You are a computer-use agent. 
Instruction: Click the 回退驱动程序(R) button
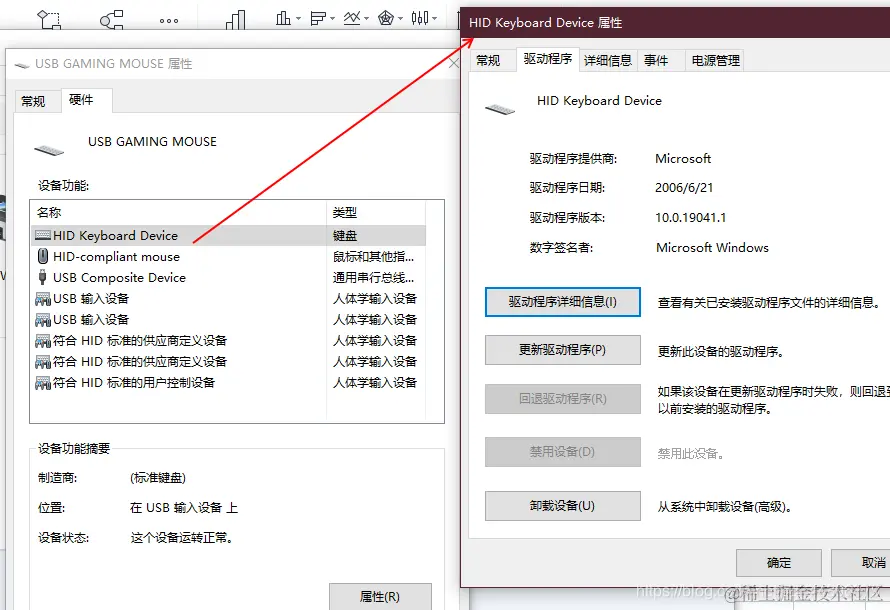point(562,398)
